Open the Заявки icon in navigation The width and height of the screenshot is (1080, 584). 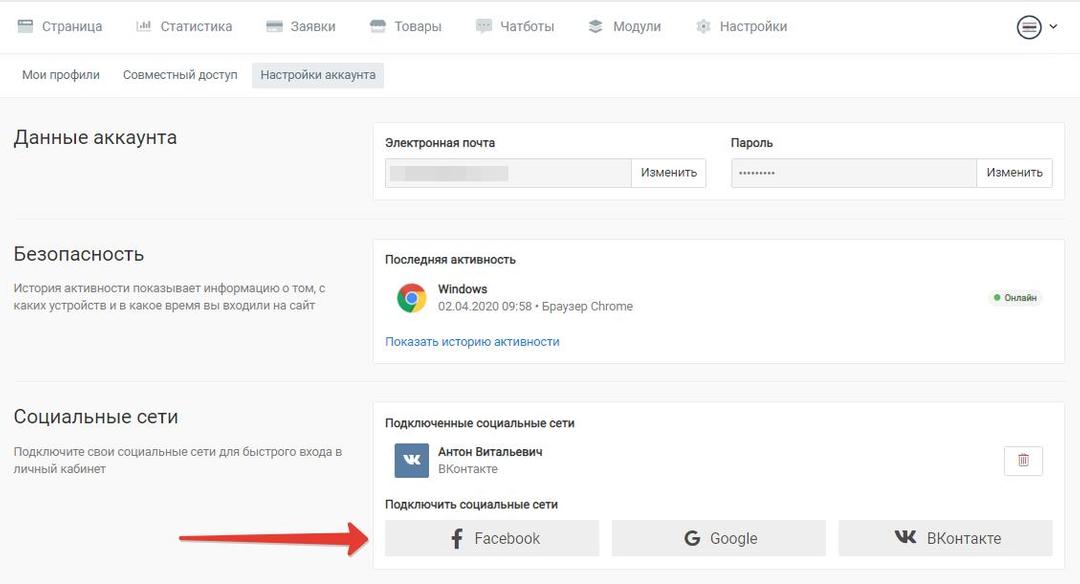(x=274, y=26)
